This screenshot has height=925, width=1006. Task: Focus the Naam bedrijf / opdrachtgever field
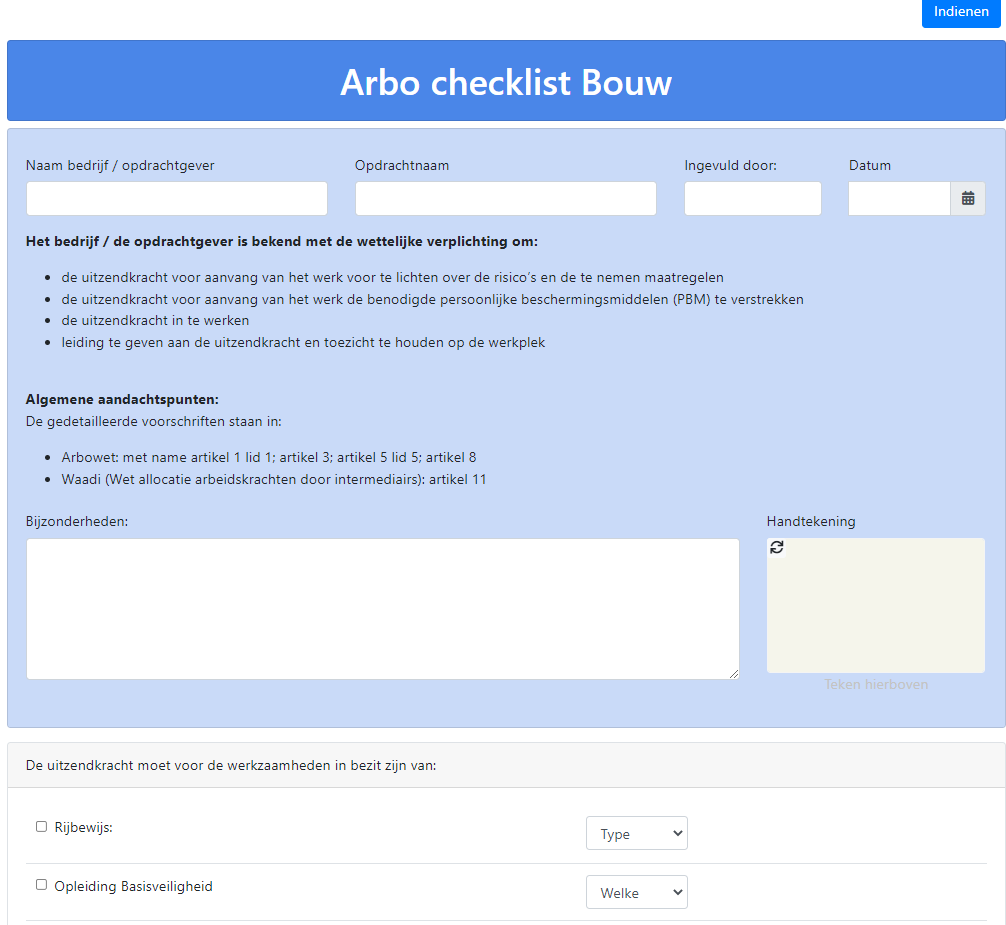click(176, 198)
